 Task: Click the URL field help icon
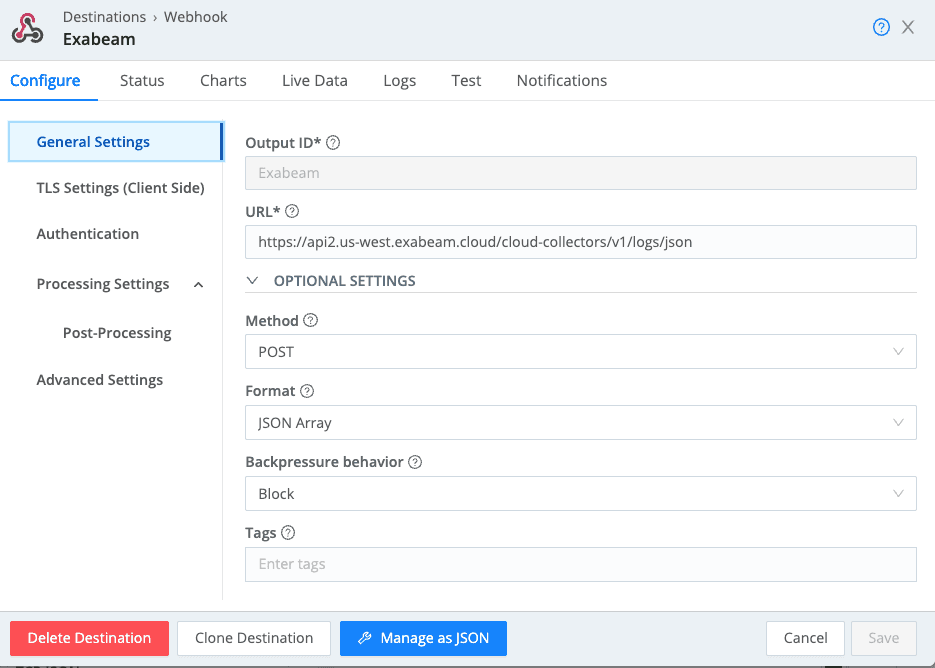pos(292,212)
